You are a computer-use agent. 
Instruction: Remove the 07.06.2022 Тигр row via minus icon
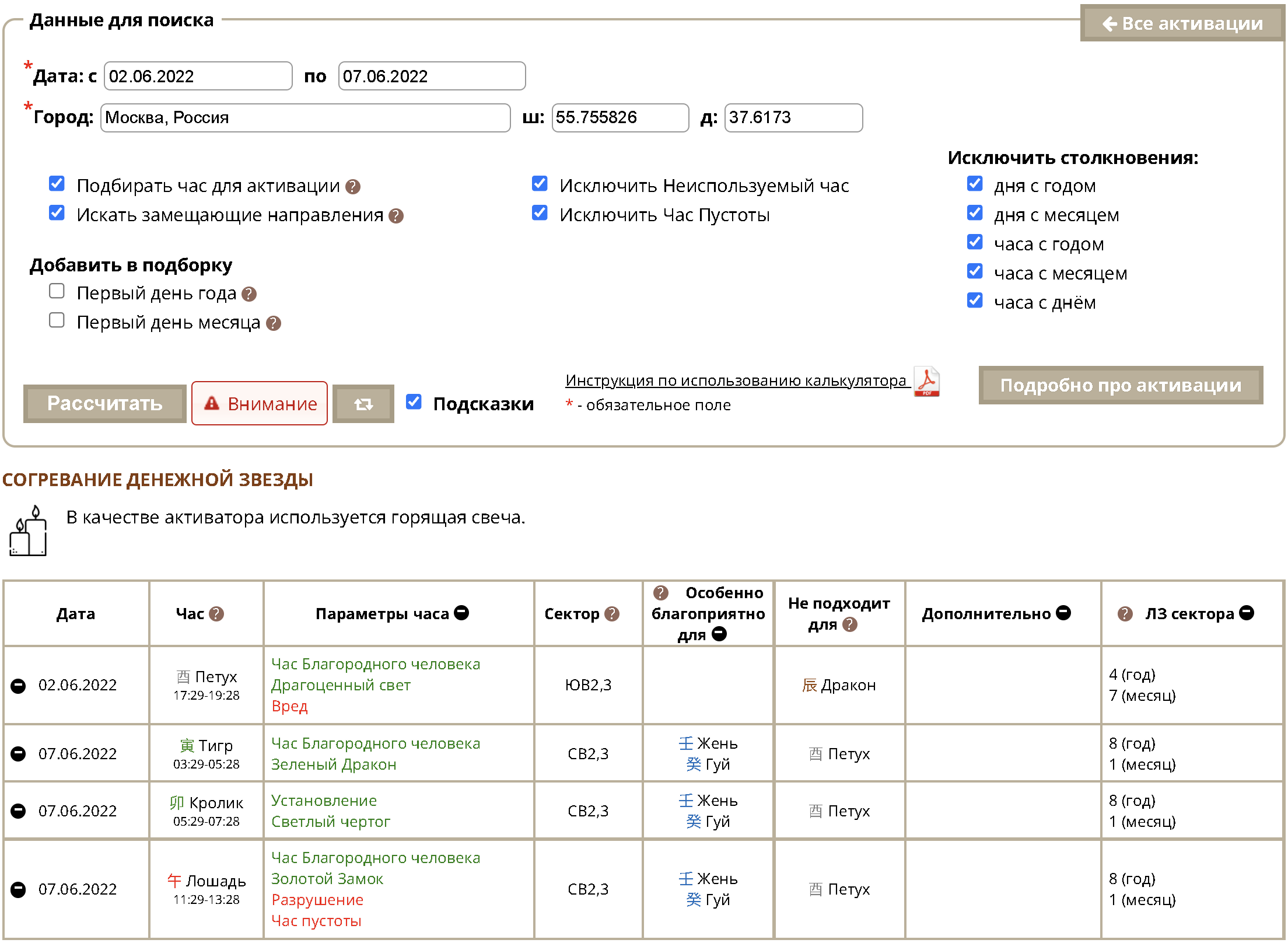click(x=18, y=754)
